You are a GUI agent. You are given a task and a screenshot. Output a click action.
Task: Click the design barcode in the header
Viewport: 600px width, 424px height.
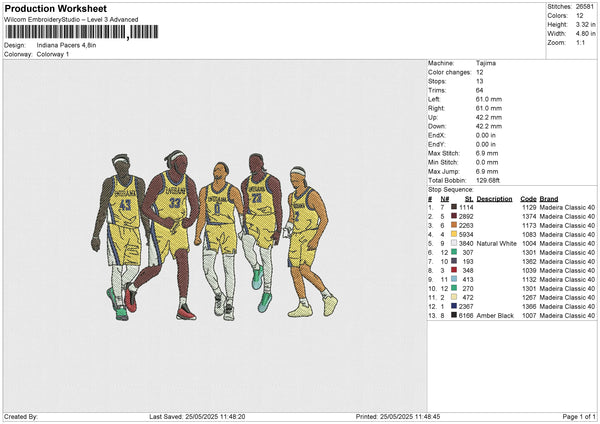[81, 32]
